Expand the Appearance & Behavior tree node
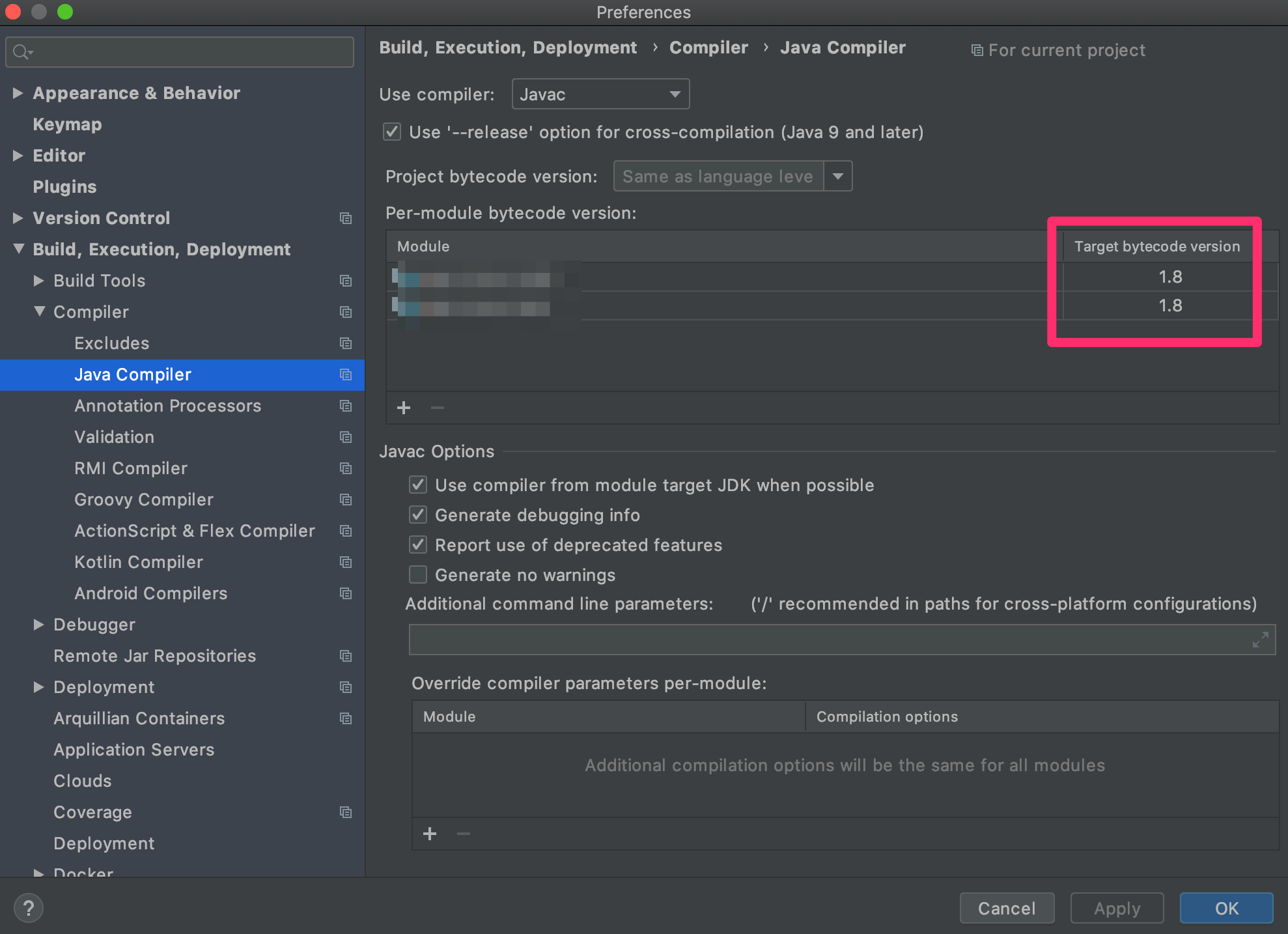This screenshot has height=934, width=1288. click(x=18, y=93)
